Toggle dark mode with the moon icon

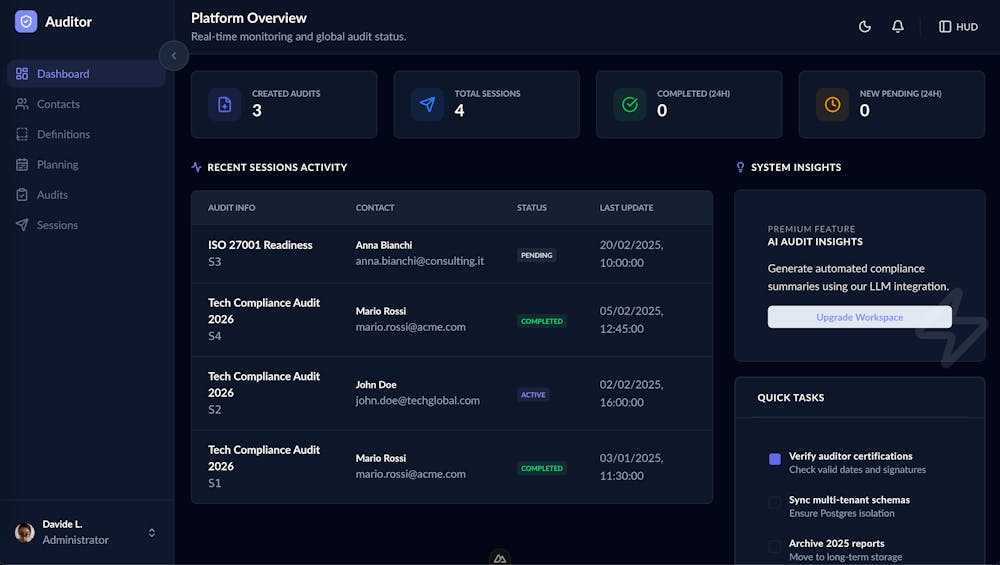click(865, 27)
